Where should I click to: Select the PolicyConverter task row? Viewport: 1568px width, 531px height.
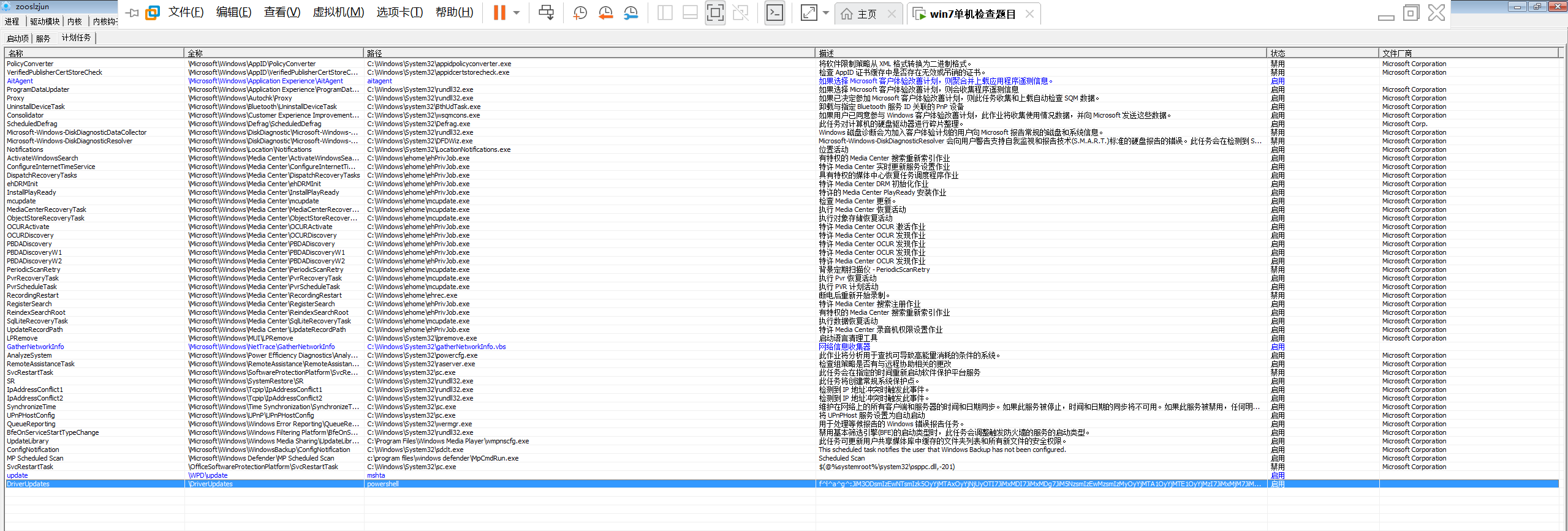[782, 64]
